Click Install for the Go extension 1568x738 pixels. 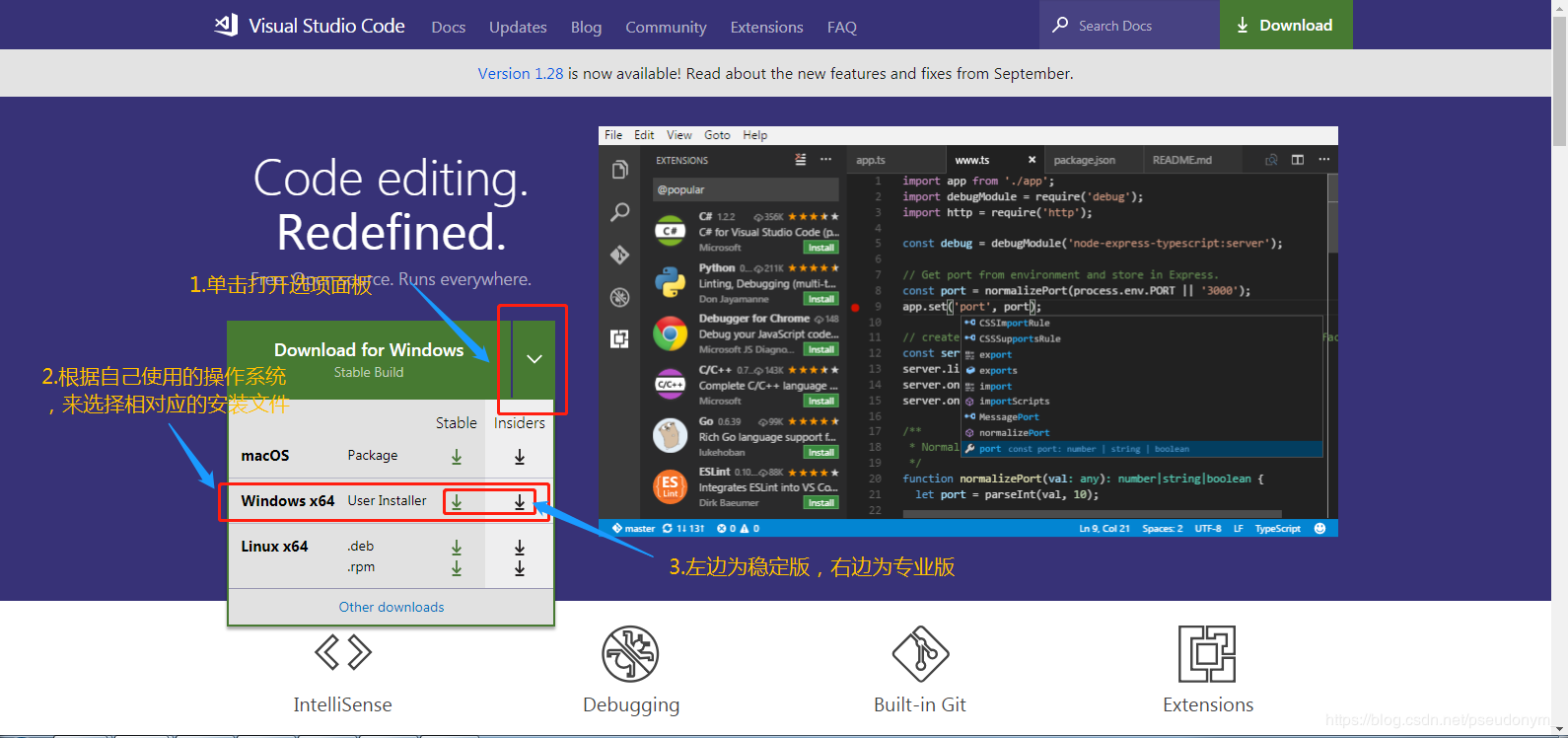pos(820,453)
